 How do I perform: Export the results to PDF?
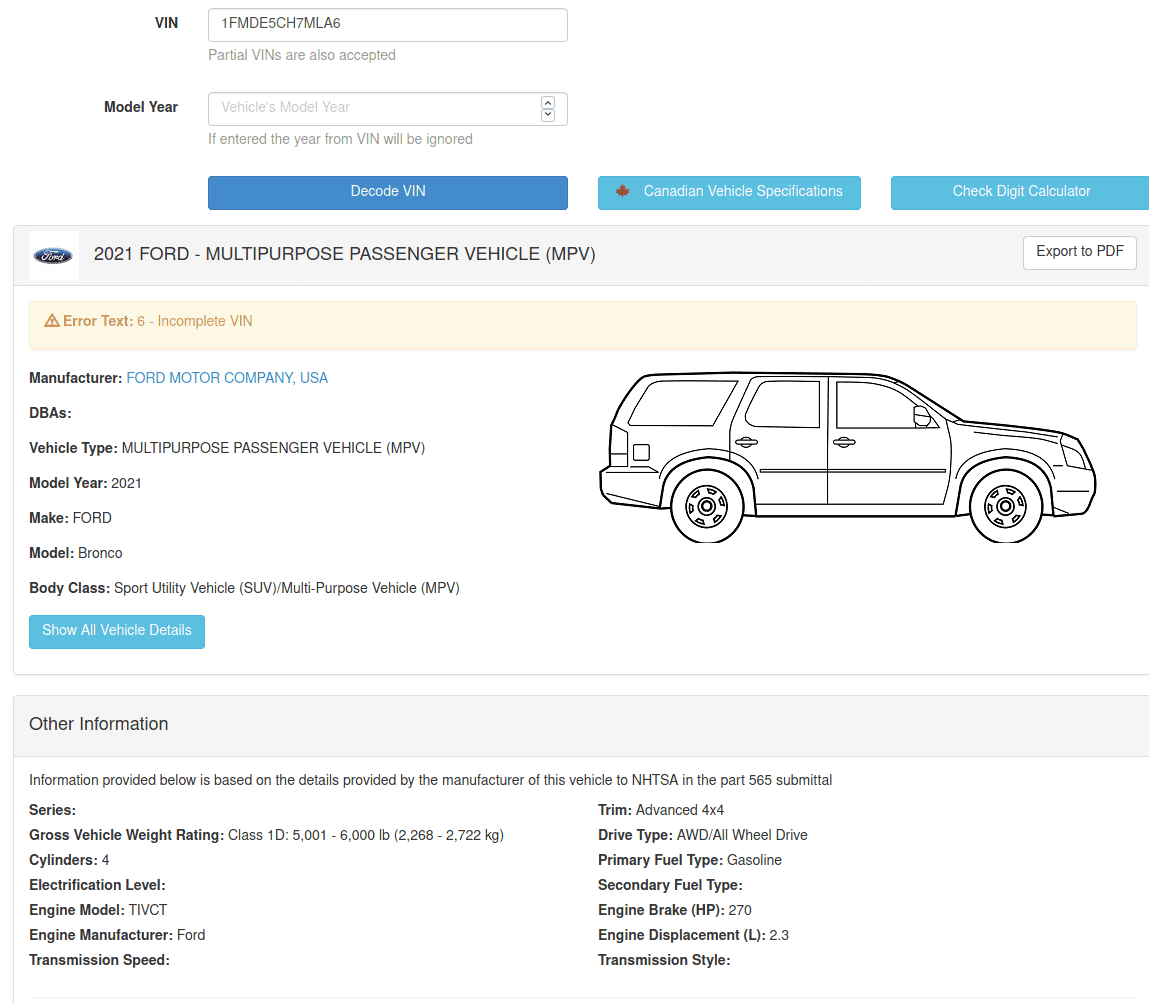pyautogui.click(x=1079, y=253)
